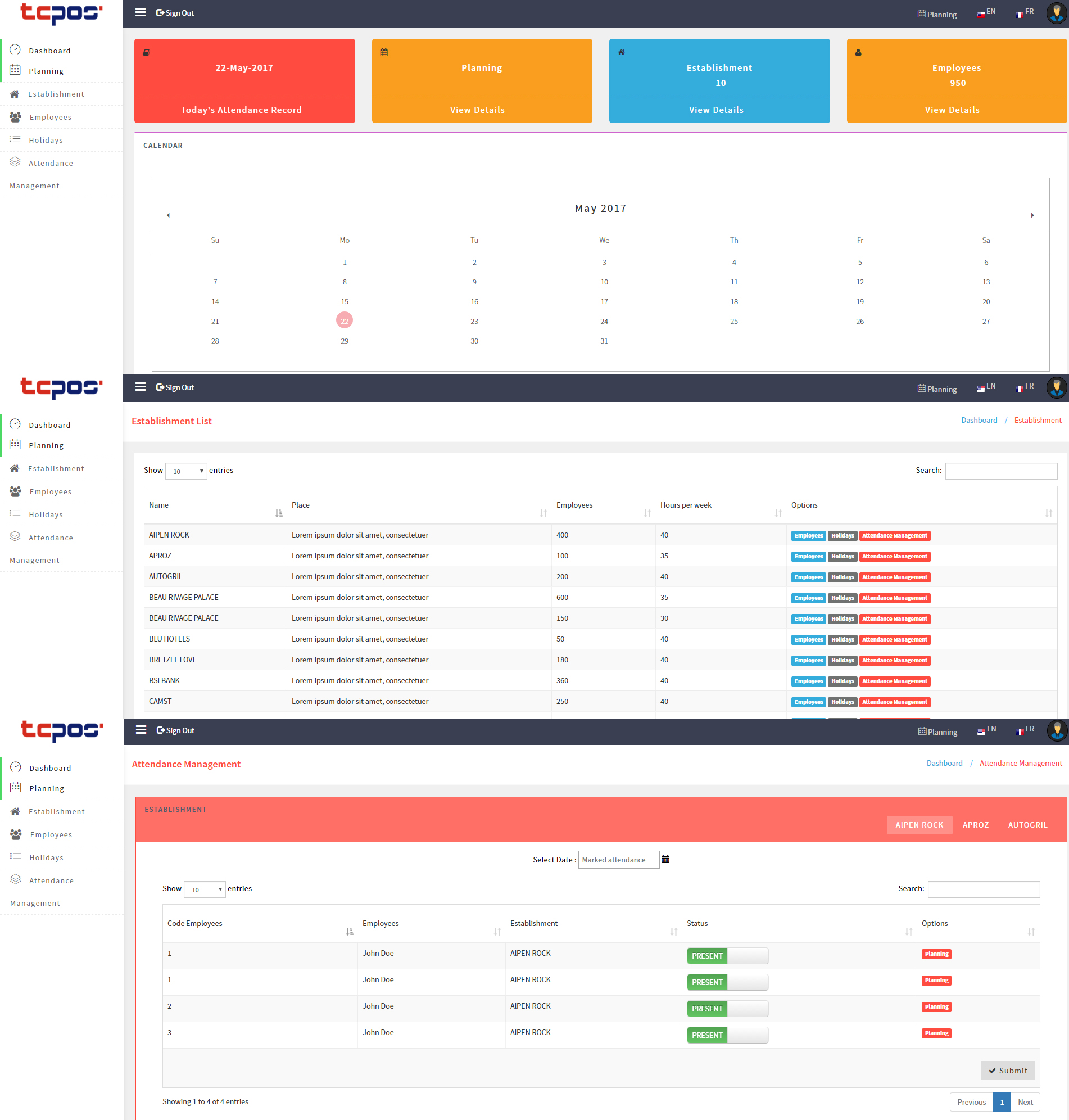The width and height of the screenshot is (1069, 1120).
Task: Toggle PRESENT switch for employee code 2
Action: (x=727, y=1008)
